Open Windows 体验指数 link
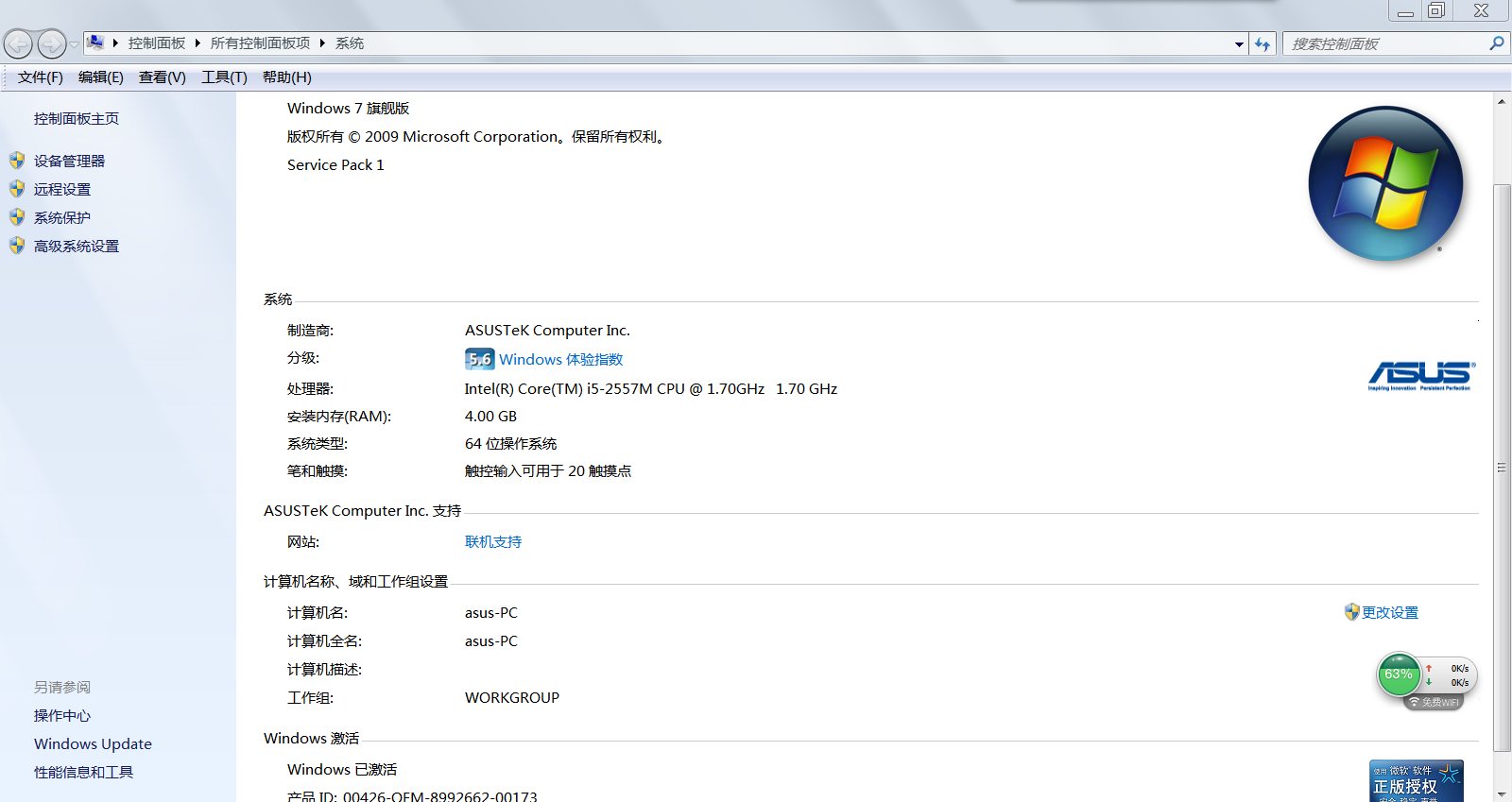This screenshot has height=802, width=1512. pos(561,360)
